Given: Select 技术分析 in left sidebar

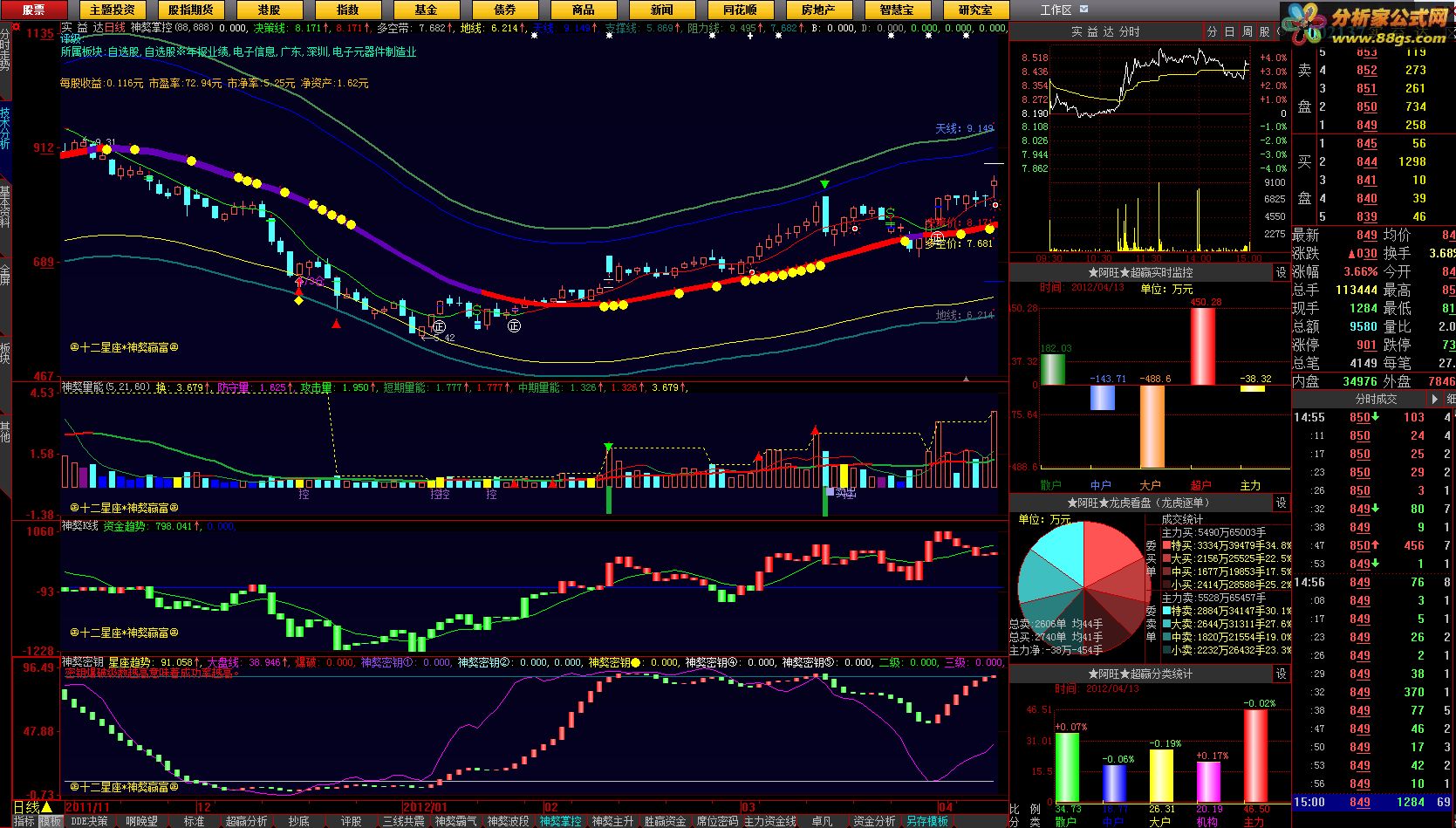Looking at the screenshot, I should (x=5, y=128).
